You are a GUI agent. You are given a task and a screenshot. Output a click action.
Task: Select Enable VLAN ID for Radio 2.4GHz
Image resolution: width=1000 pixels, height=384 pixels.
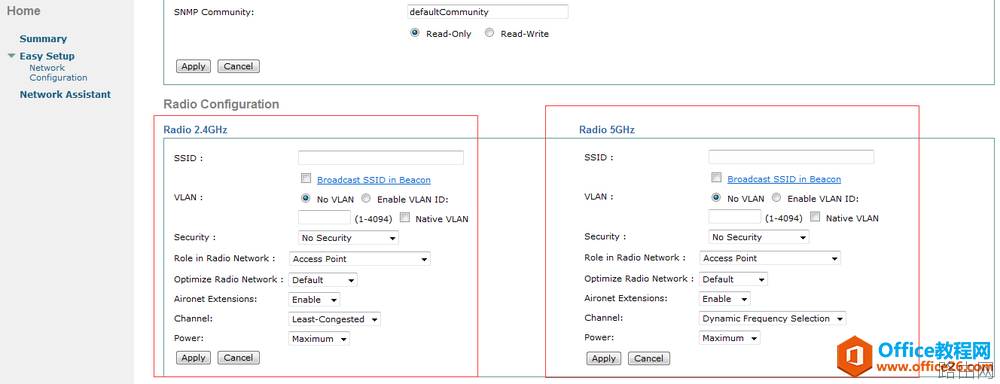(366, 198)
